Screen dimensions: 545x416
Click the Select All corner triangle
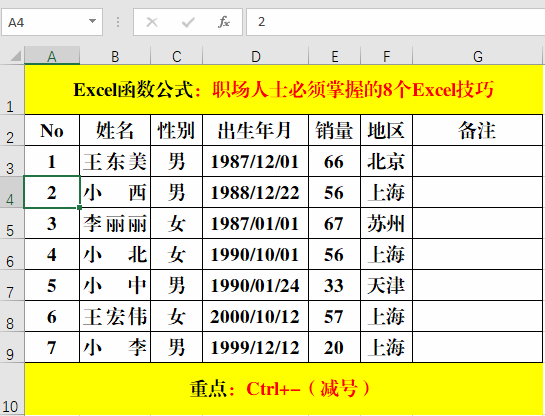[x=16, y=56]
